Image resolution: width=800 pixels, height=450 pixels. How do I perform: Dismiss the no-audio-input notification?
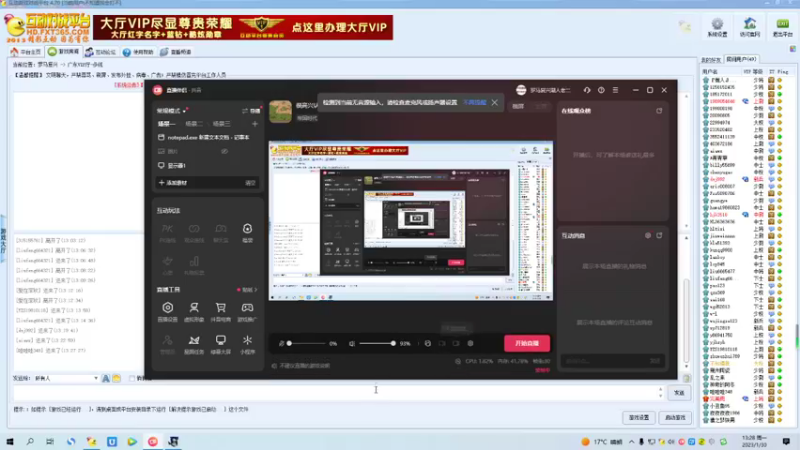[494, 103]
